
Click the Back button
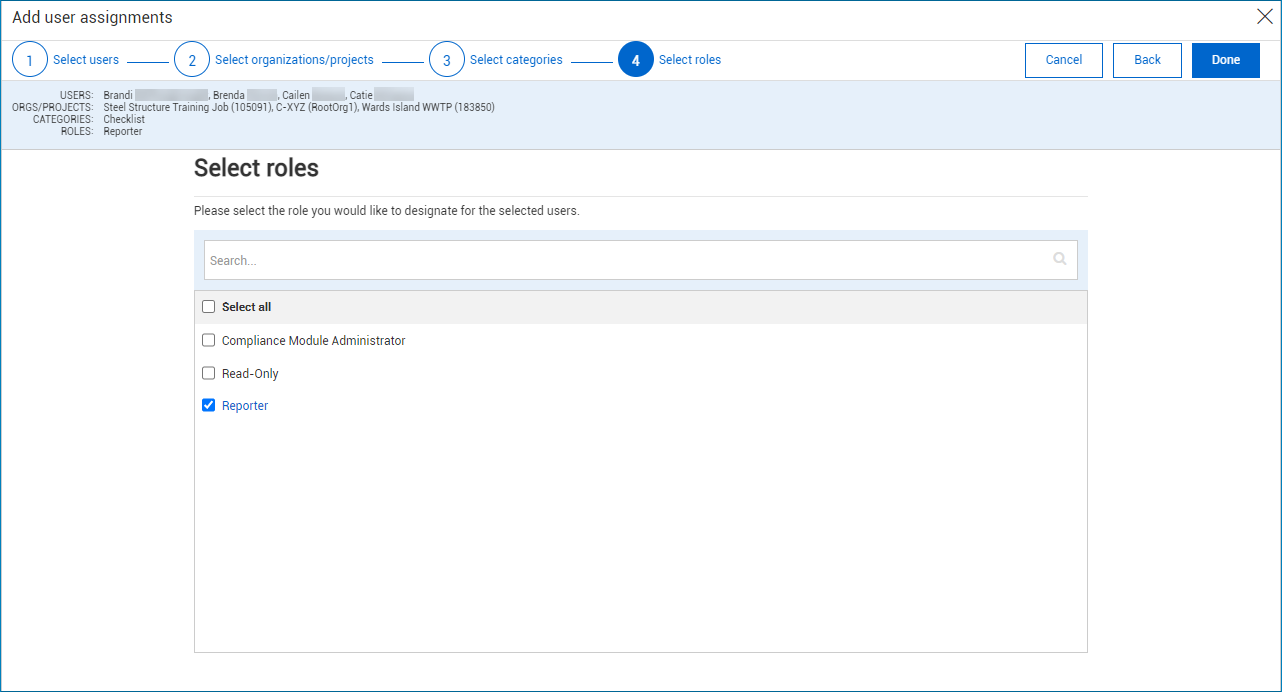(x=1147, y=60)
